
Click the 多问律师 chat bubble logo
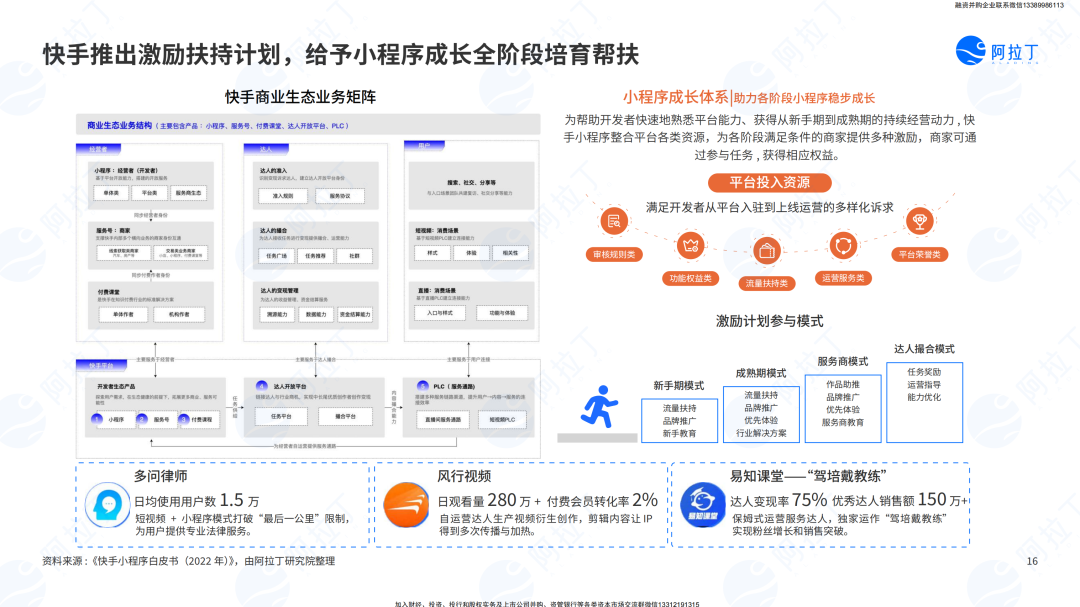coord(107,506)
